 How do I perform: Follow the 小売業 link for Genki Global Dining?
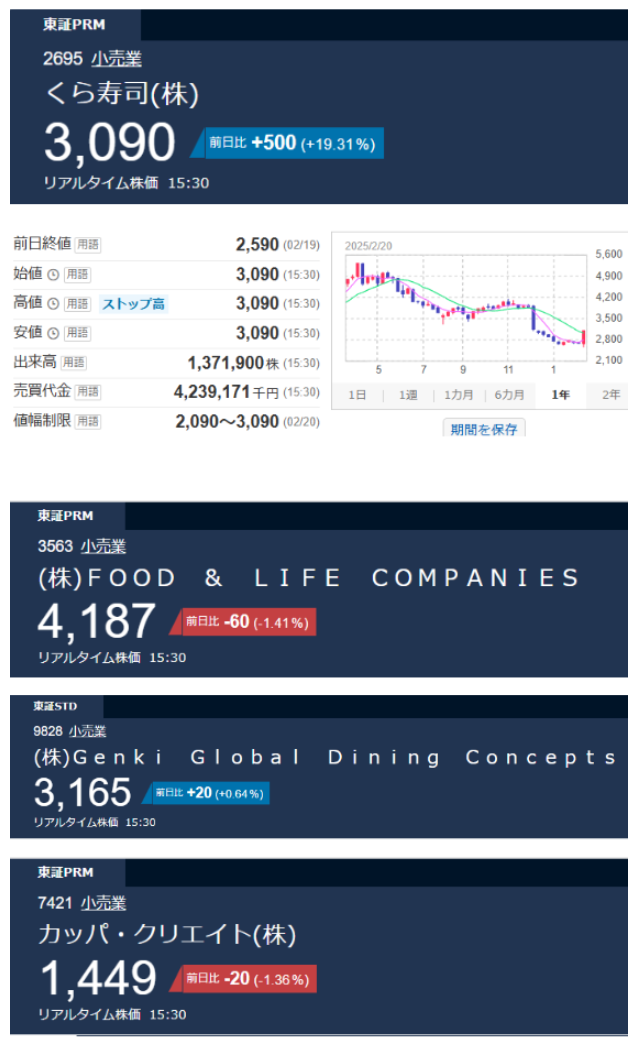[x=87, y=731]
